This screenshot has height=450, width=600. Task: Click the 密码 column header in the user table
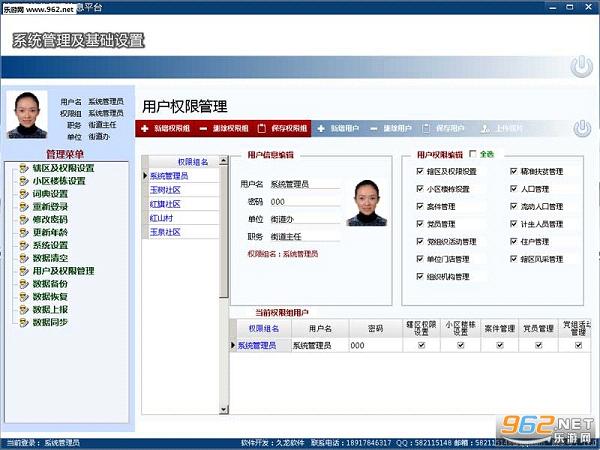click(375, 328)
